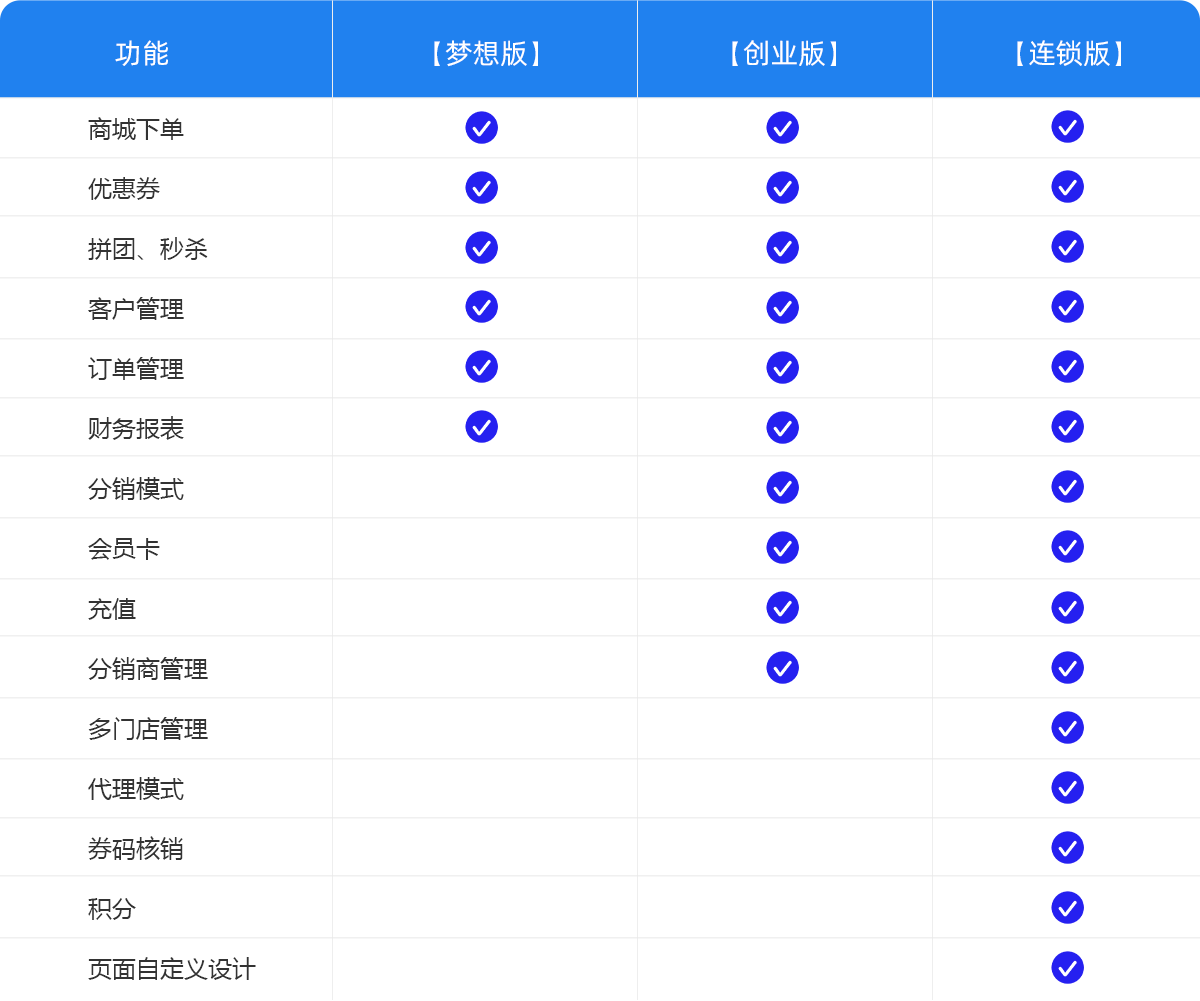Image resolution: width=1200 pixels, height=1001 pixels.
Task: Click 梦想版 checkmark for 客户管理
Action: tap(481, 307)
